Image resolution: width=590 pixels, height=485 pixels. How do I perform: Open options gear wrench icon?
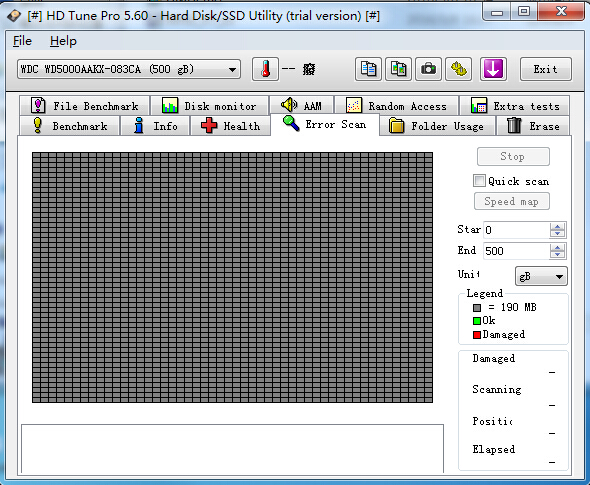459,69
